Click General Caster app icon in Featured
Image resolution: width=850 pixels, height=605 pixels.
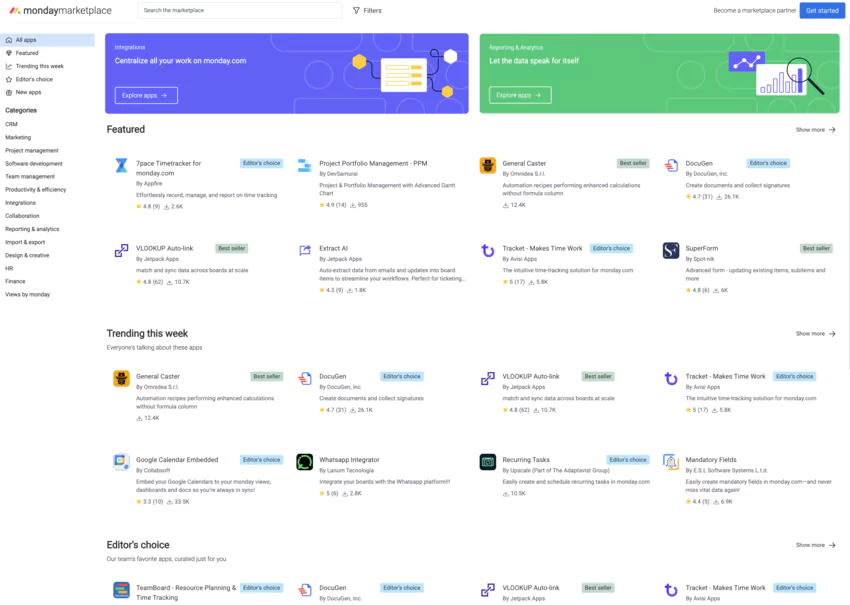click(x=488, y=165)
